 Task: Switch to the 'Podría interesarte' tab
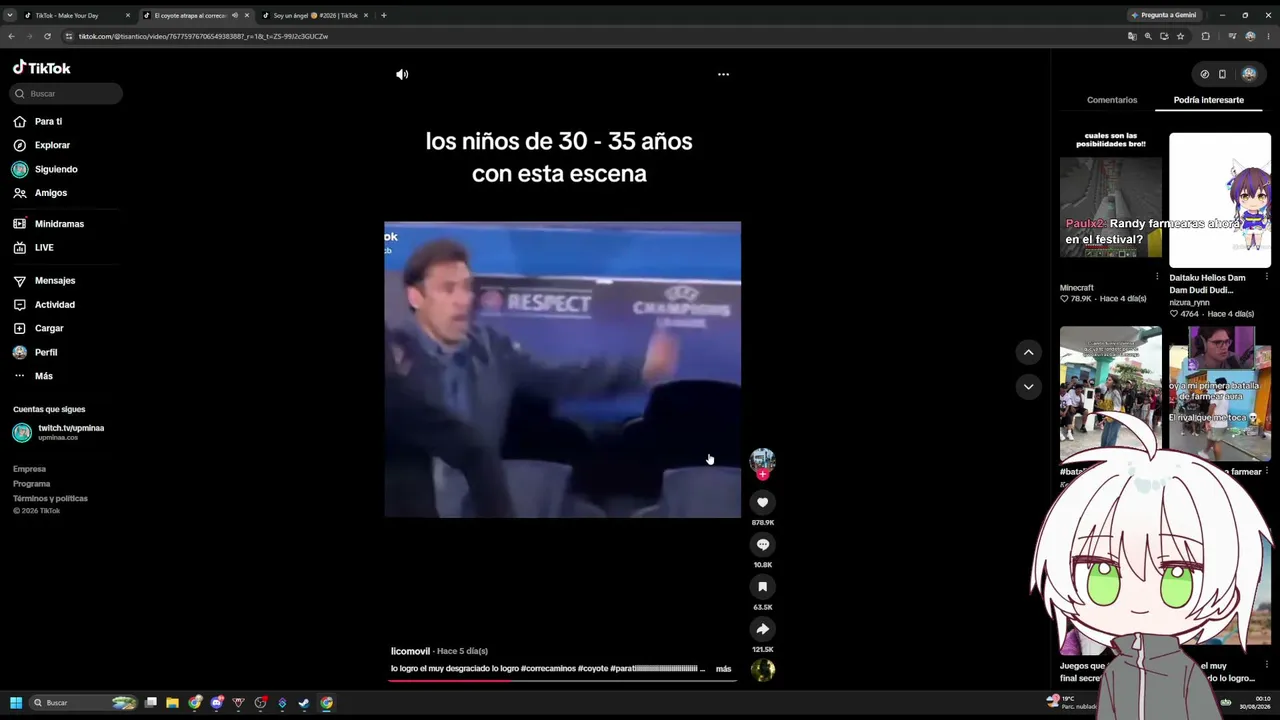click(x=1209, y=100)
